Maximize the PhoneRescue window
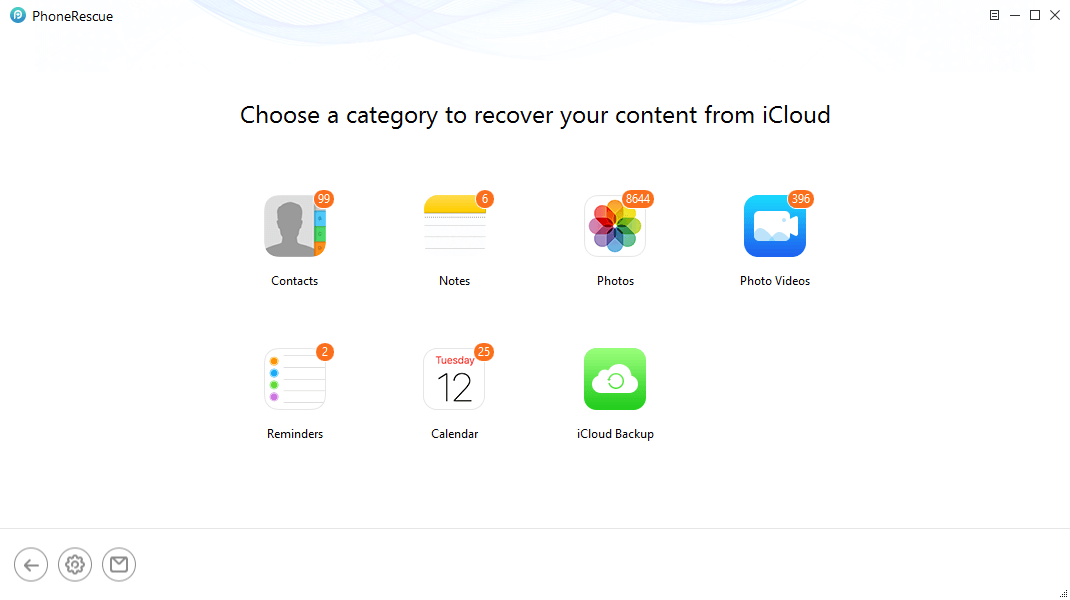Viewport: 1070px width, 600px height. pos(1035,15)
